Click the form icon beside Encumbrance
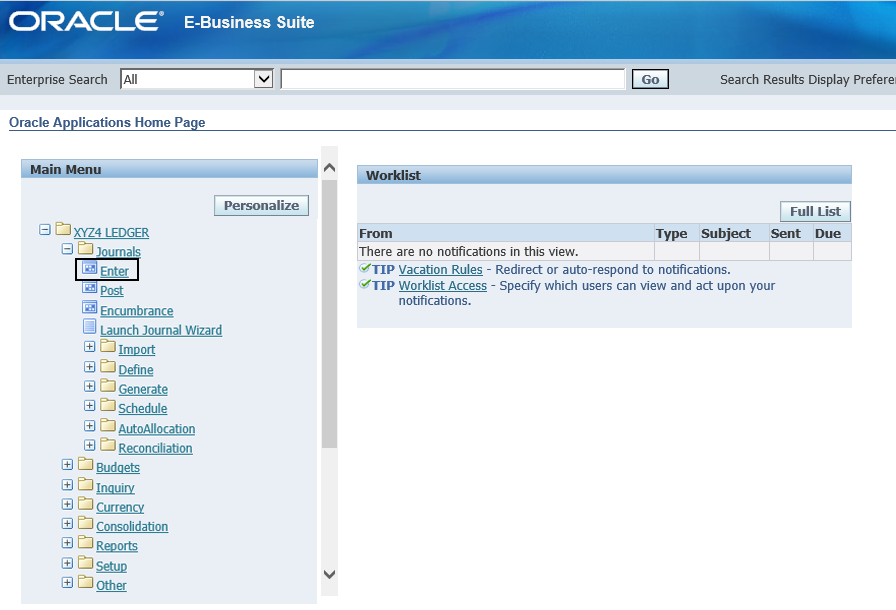The width and height of the screenshot is (896, 610). (x=90, y=307)
